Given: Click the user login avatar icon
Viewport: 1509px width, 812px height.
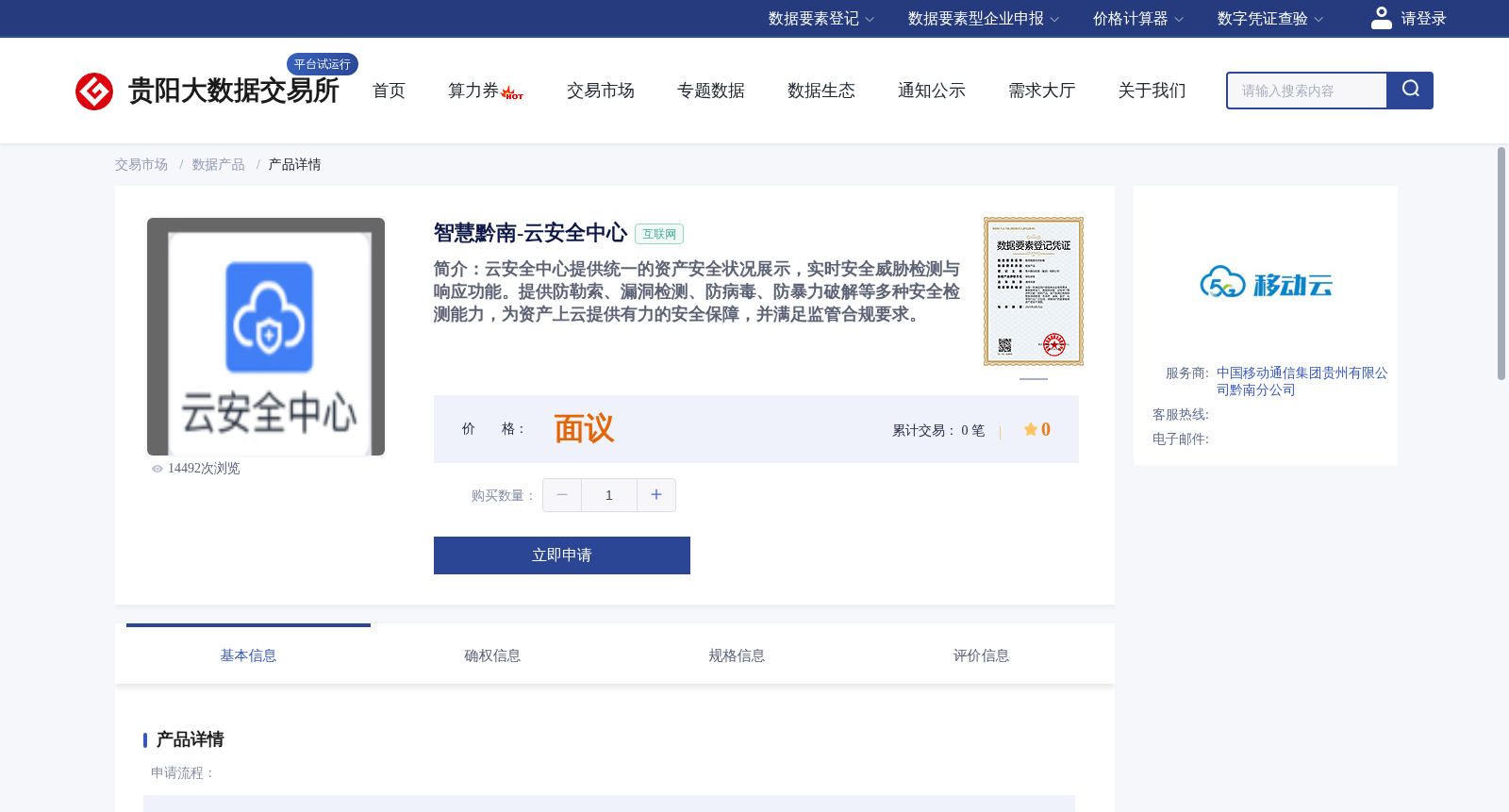Looking at the screenshot, I should click(x=1381, y=18).
